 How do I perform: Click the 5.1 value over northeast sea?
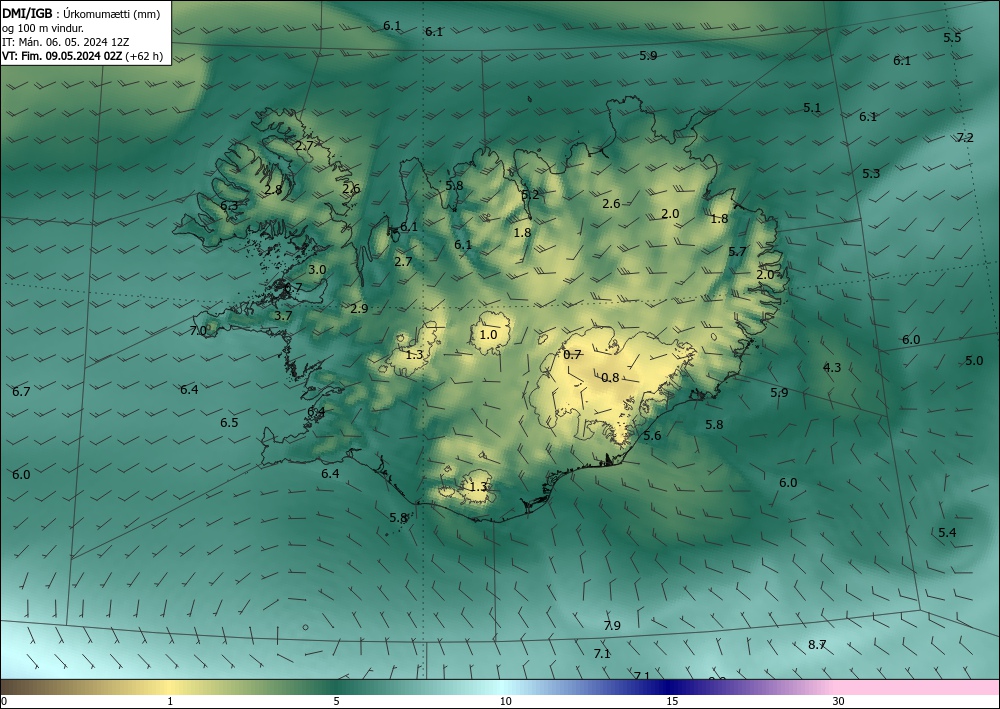click(x=812, y=108)
